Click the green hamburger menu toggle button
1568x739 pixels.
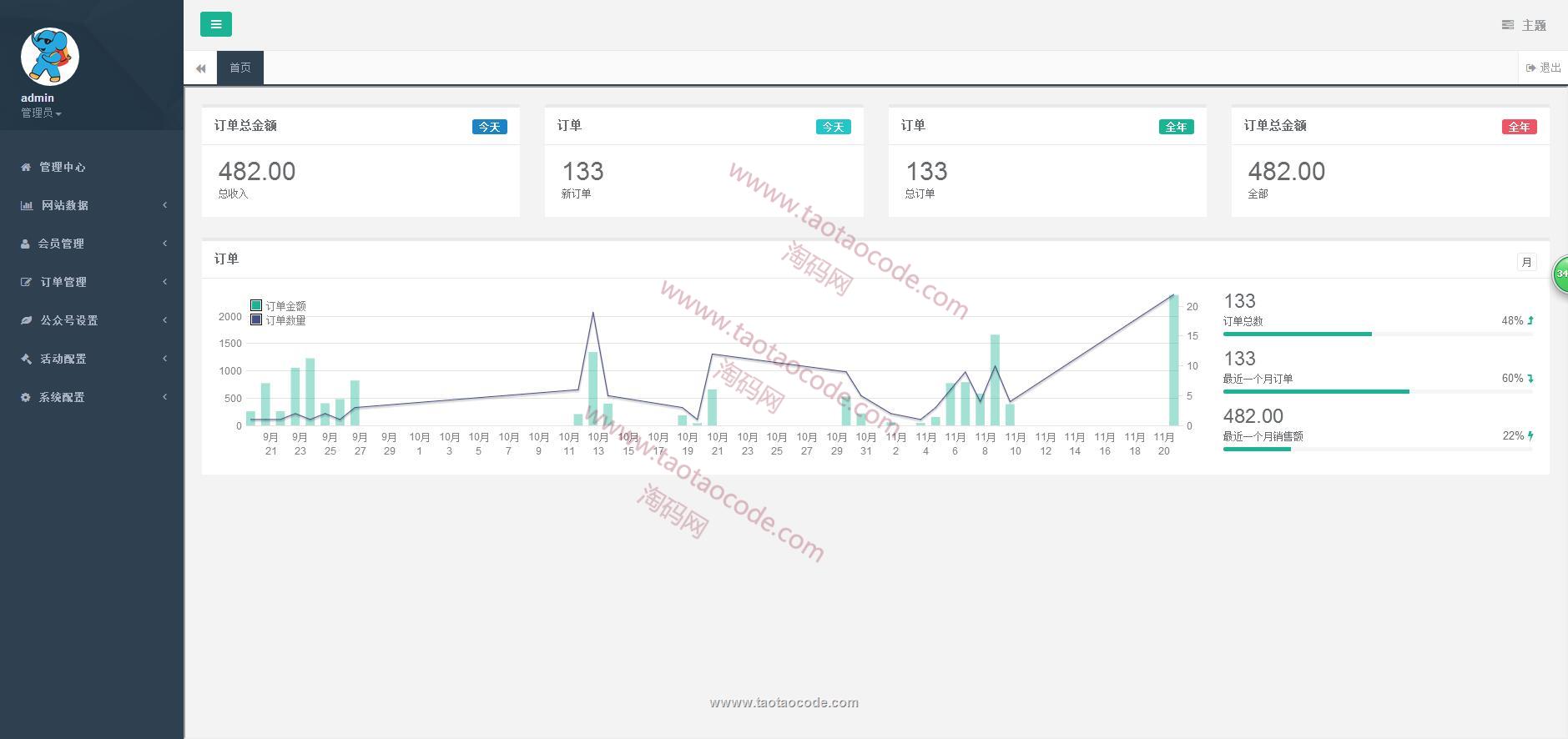coord(215,24)
